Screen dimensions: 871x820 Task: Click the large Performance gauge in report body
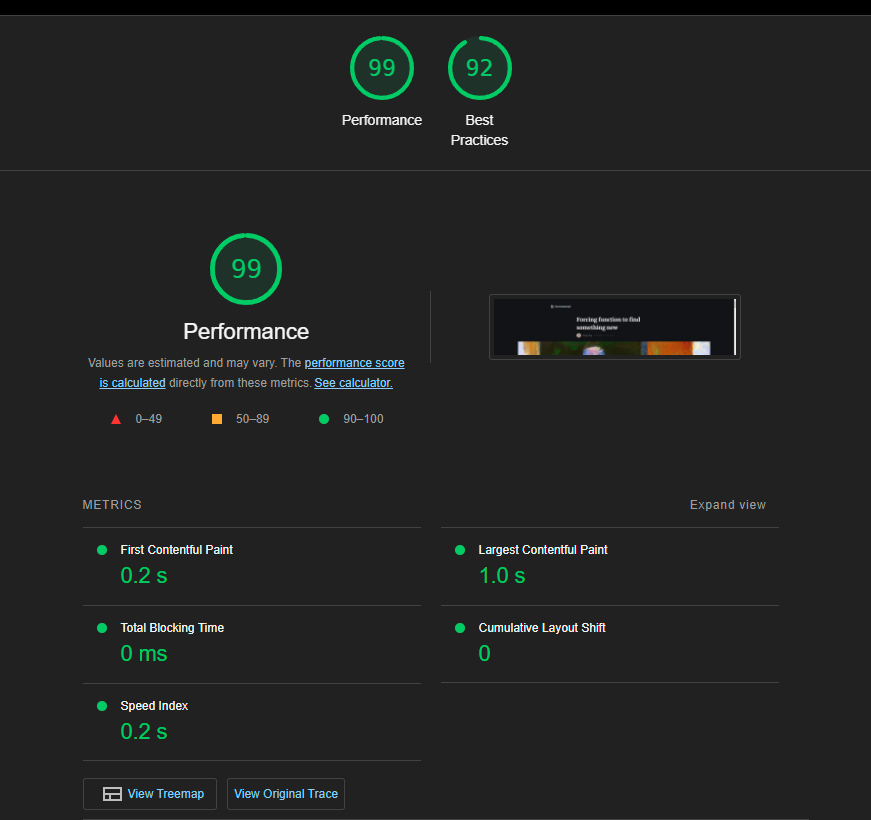pos(246,269)
